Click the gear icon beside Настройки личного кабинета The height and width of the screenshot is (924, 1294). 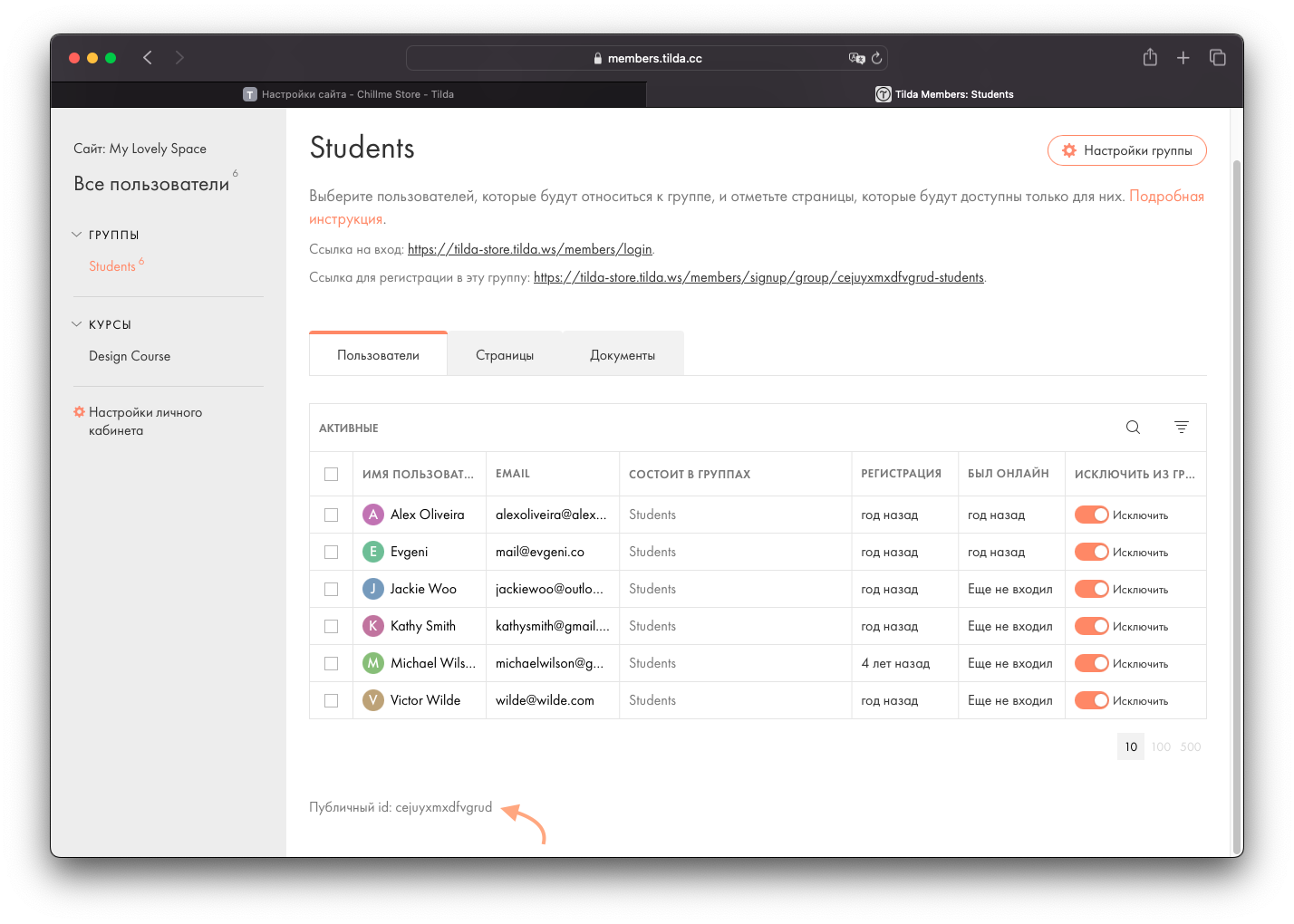pyautogui.click(x=79, y=412)
